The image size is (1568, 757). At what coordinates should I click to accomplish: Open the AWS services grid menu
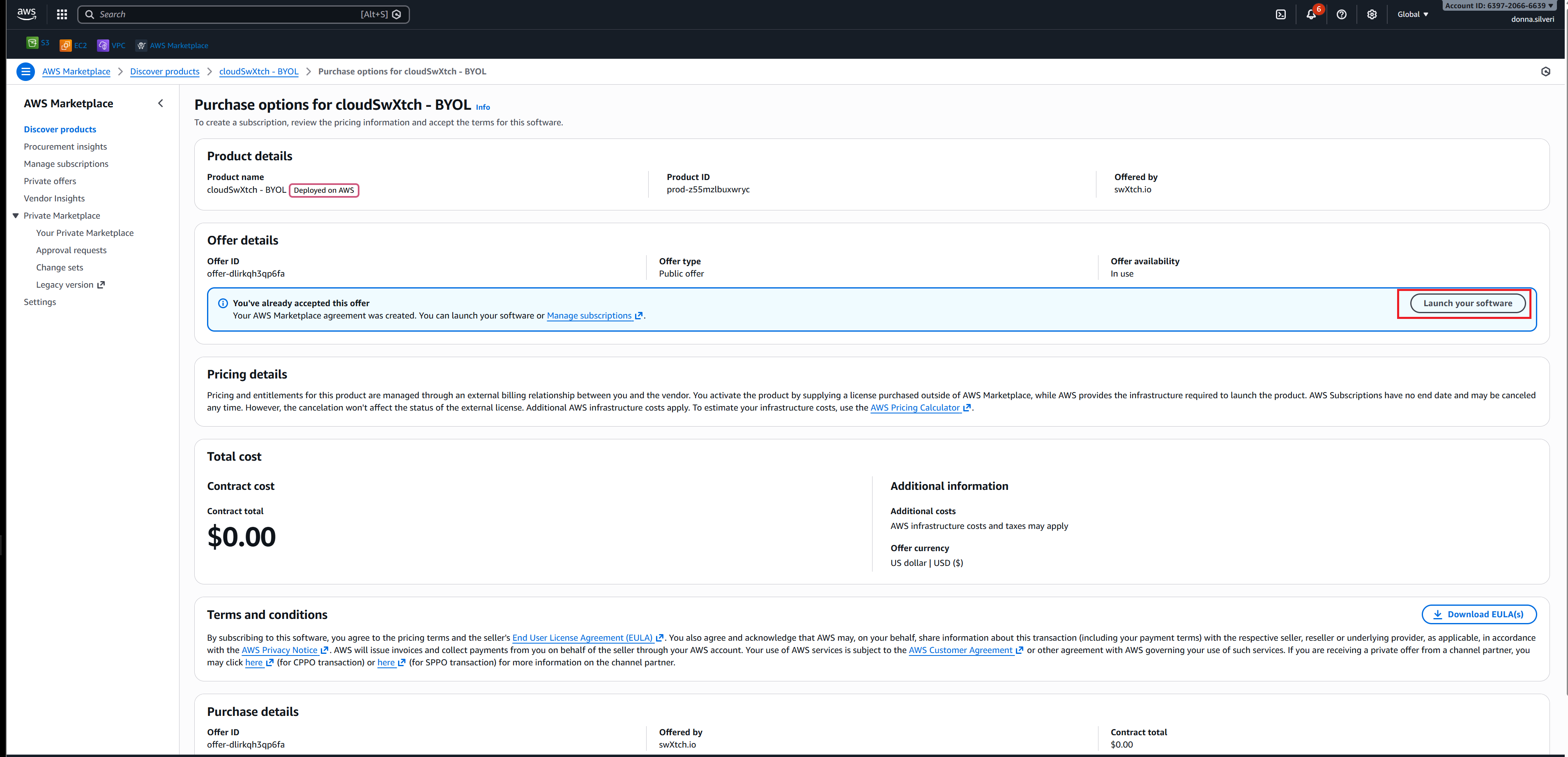62,15
